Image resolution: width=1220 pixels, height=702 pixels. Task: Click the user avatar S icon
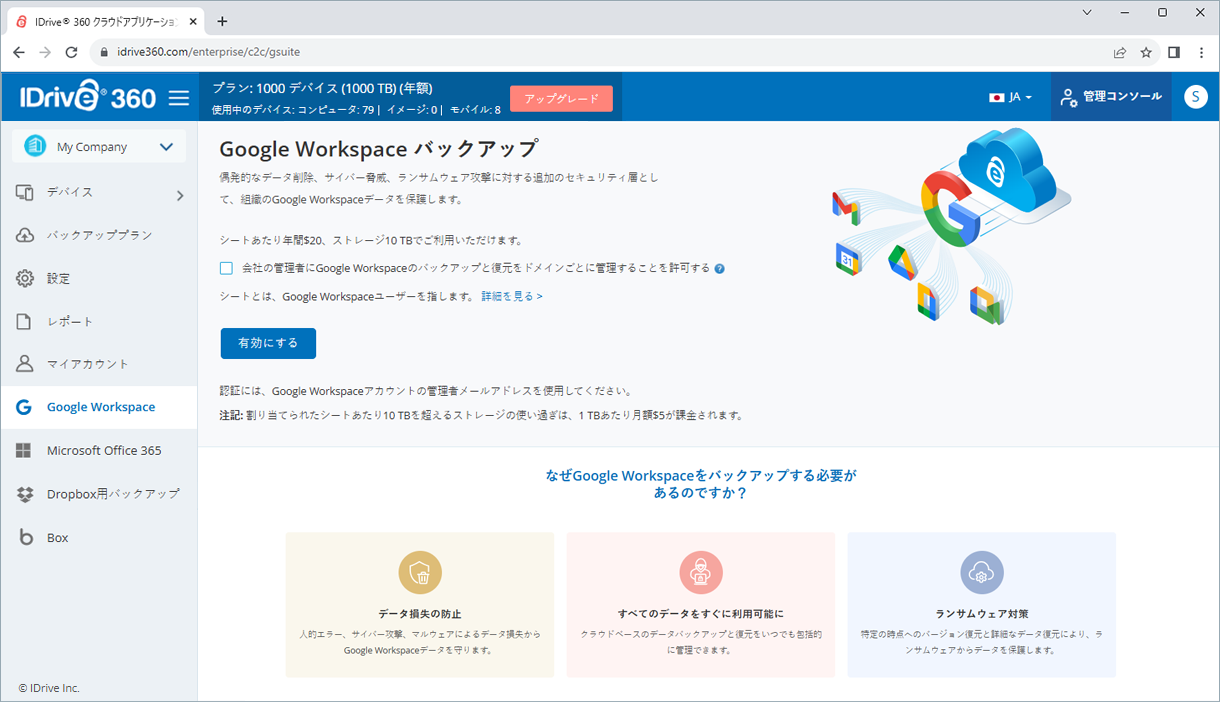[x=1195, y=96]
